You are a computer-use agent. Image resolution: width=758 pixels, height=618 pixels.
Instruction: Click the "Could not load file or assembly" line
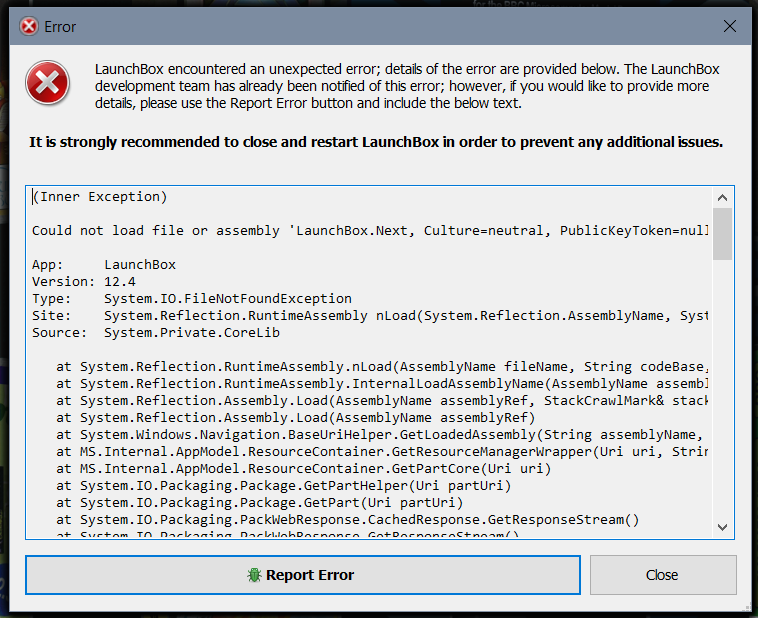pyautogui.click(x=370, y=231)
